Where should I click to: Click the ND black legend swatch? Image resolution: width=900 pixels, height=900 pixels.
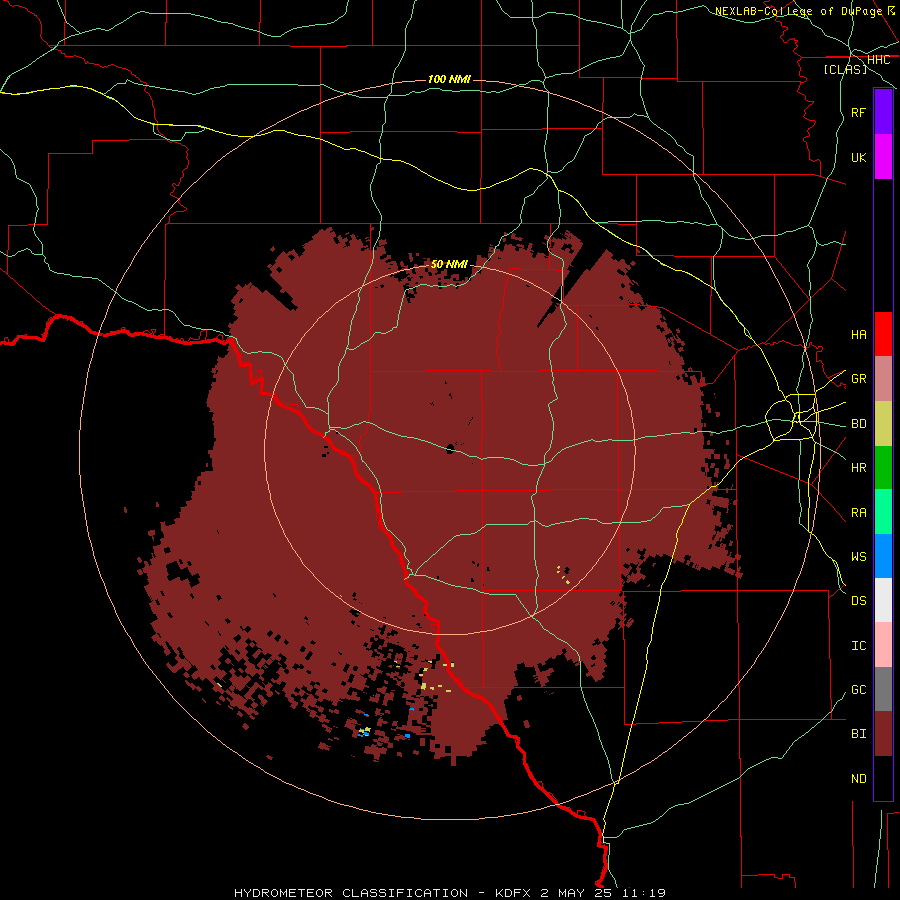883,778
